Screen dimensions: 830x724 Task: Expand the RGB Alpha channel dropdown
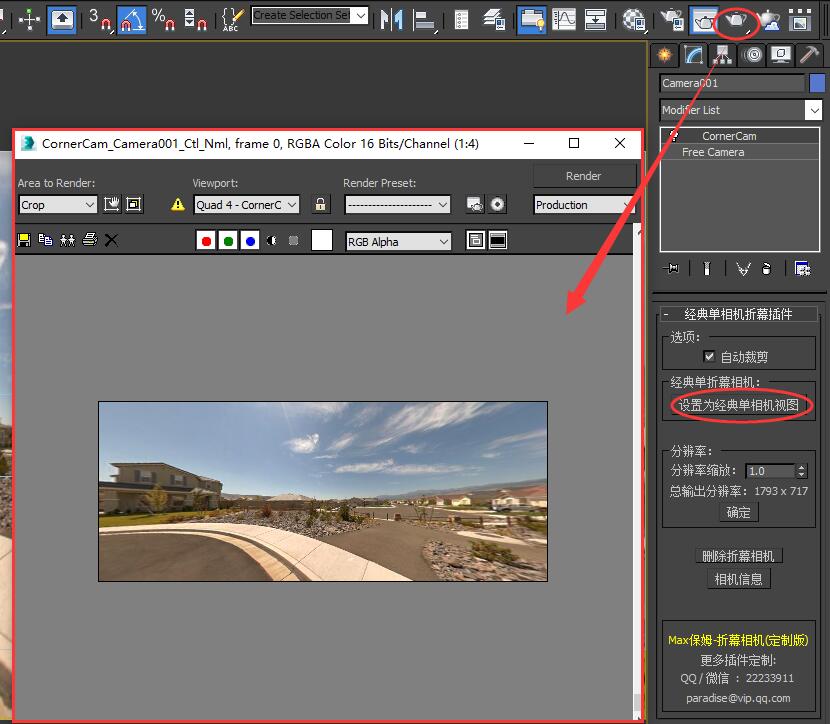tap(398, 241)
